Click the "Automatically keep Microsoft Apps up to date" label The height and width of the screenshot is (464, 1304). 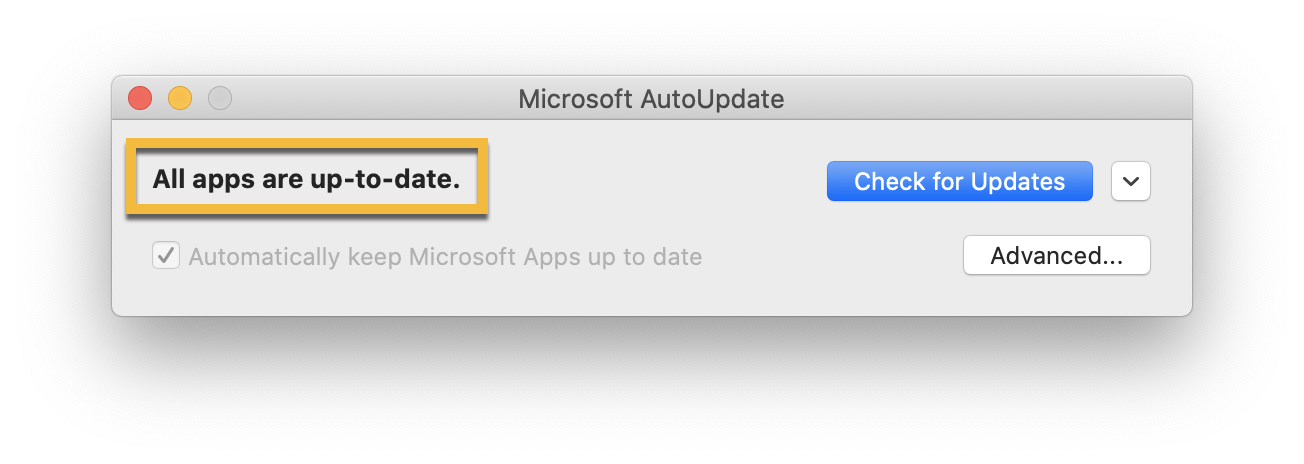click(445, 257)
